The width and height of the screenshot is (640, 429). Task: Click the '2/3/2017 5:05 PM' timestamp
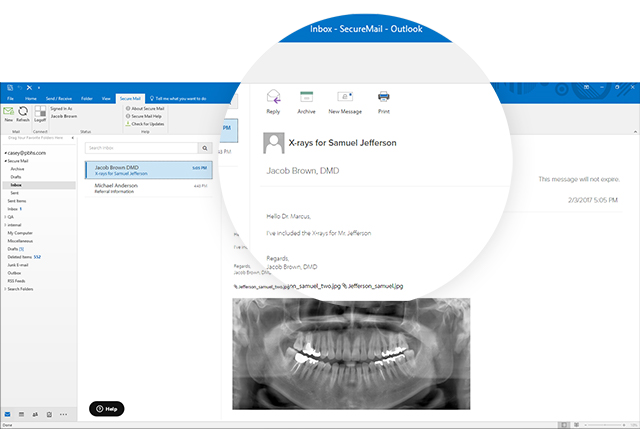[x=593, y=200]
